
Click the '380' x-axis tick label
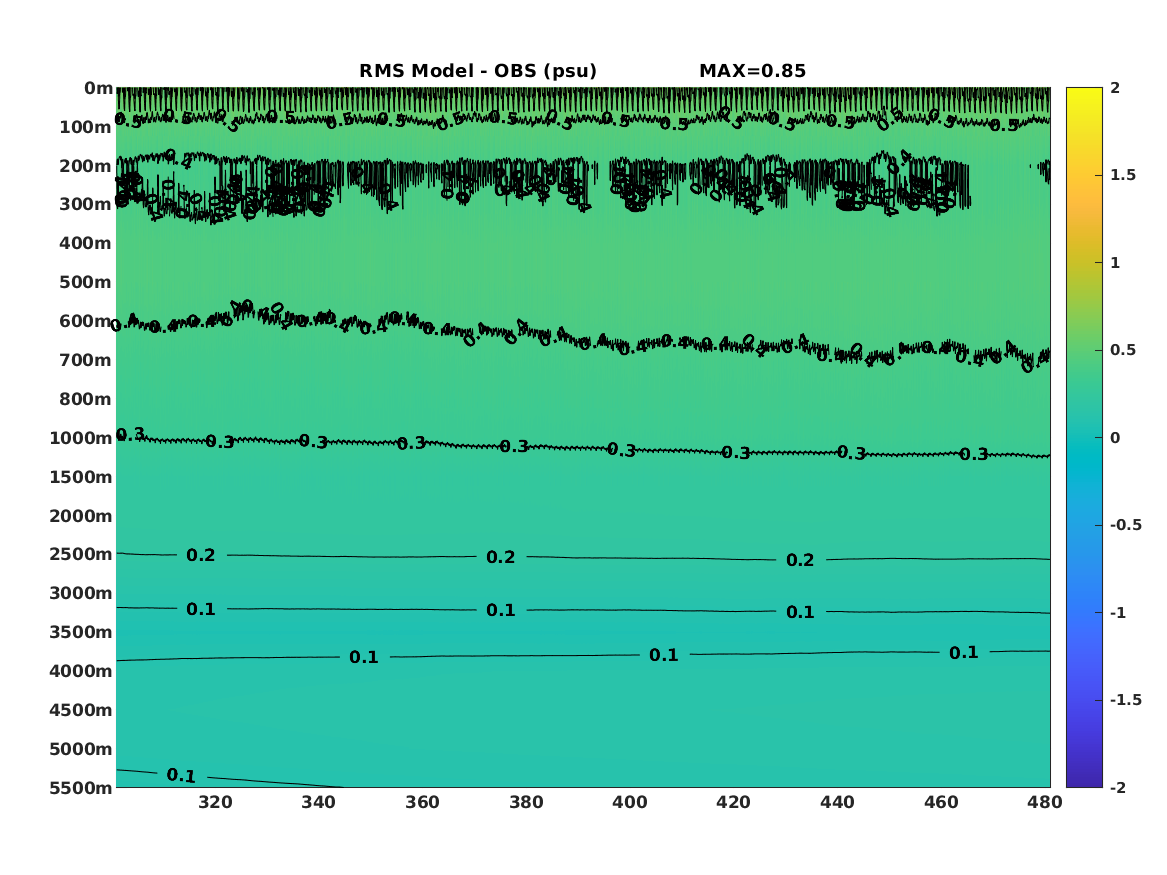(526, 802)
